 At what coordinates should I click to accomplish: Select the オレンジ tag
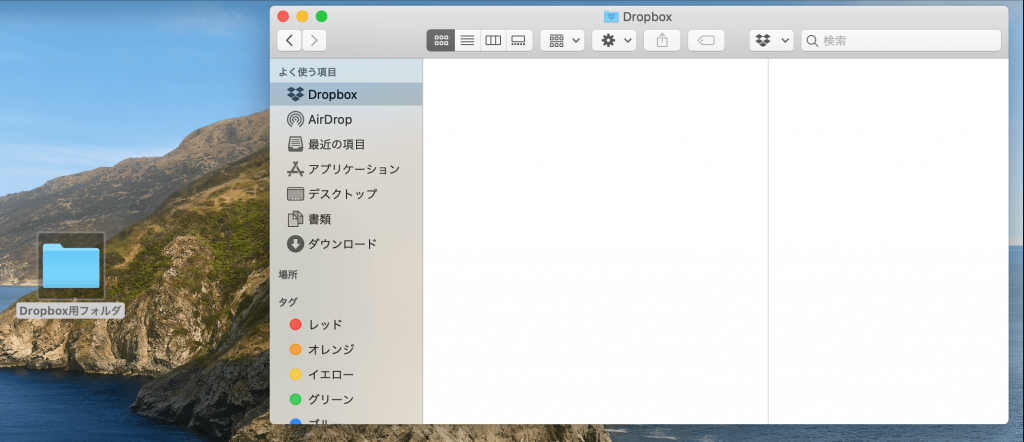pos(346,349)
